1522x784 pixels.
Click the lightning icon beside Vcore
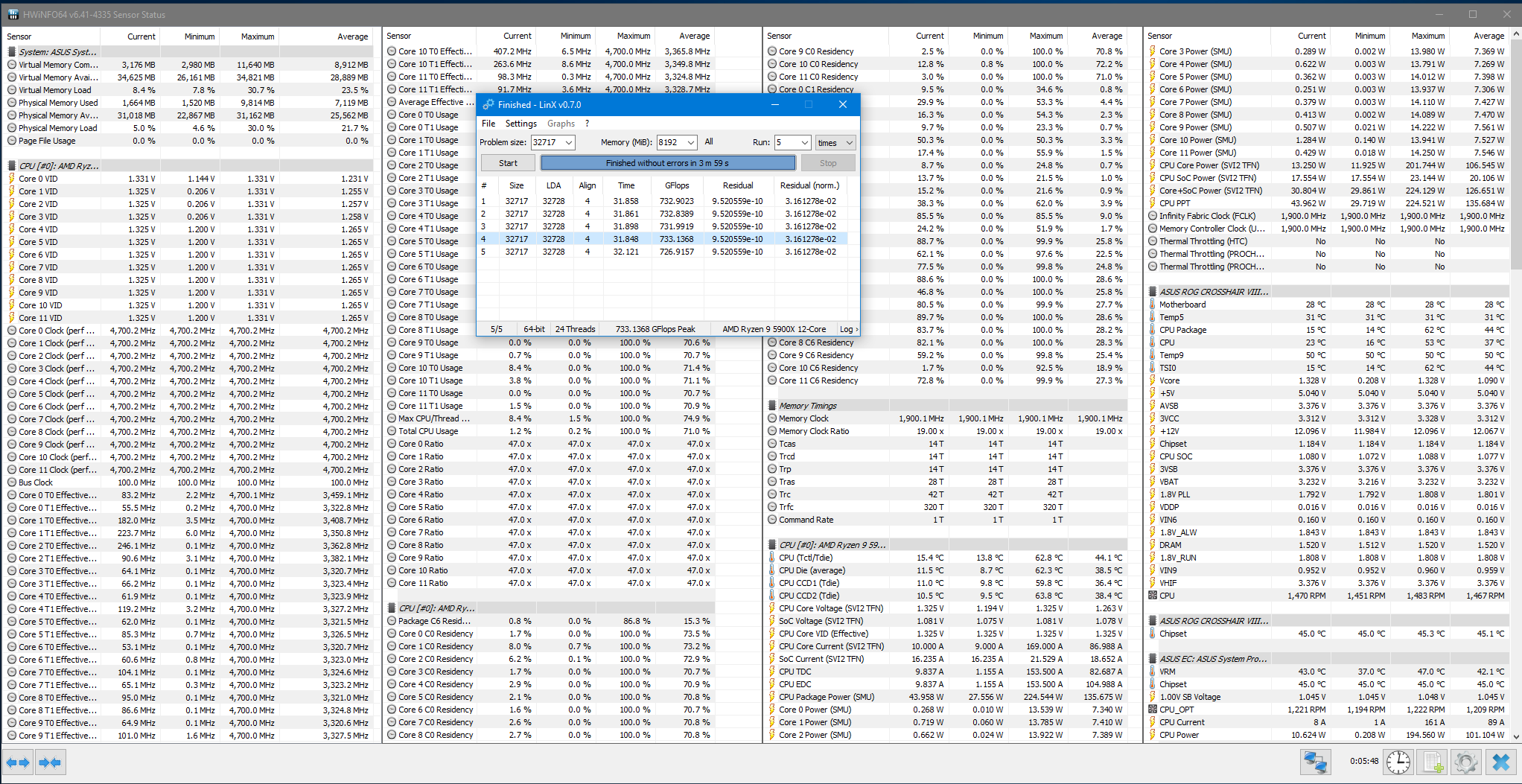click(1153, 380)
